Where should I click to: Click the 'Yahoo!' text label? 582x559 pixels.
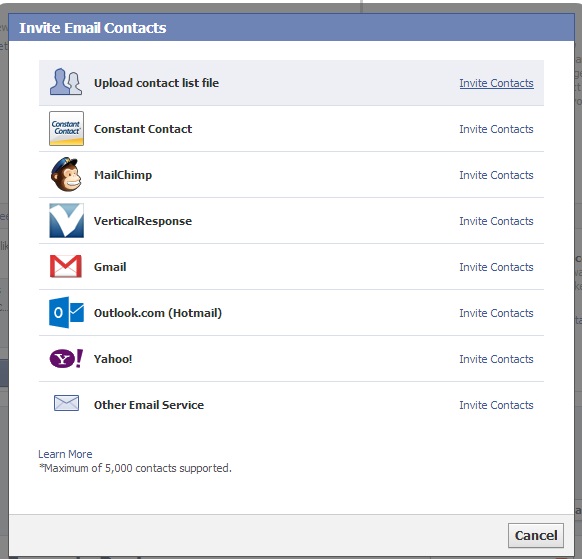click(113, 359)
